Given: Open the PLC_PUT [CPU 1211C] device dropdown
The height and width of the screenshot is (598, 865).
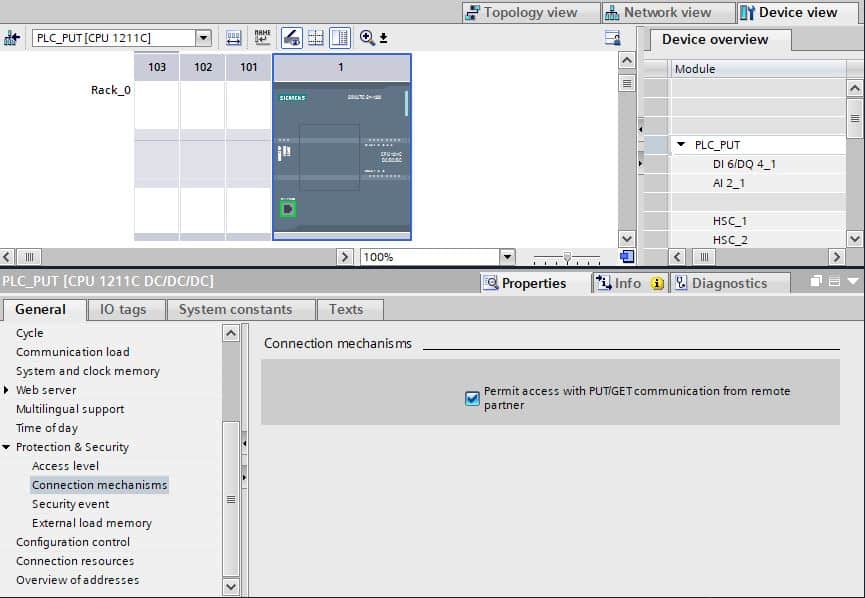Looking at the screenshot, I should [x=204, y=38].
